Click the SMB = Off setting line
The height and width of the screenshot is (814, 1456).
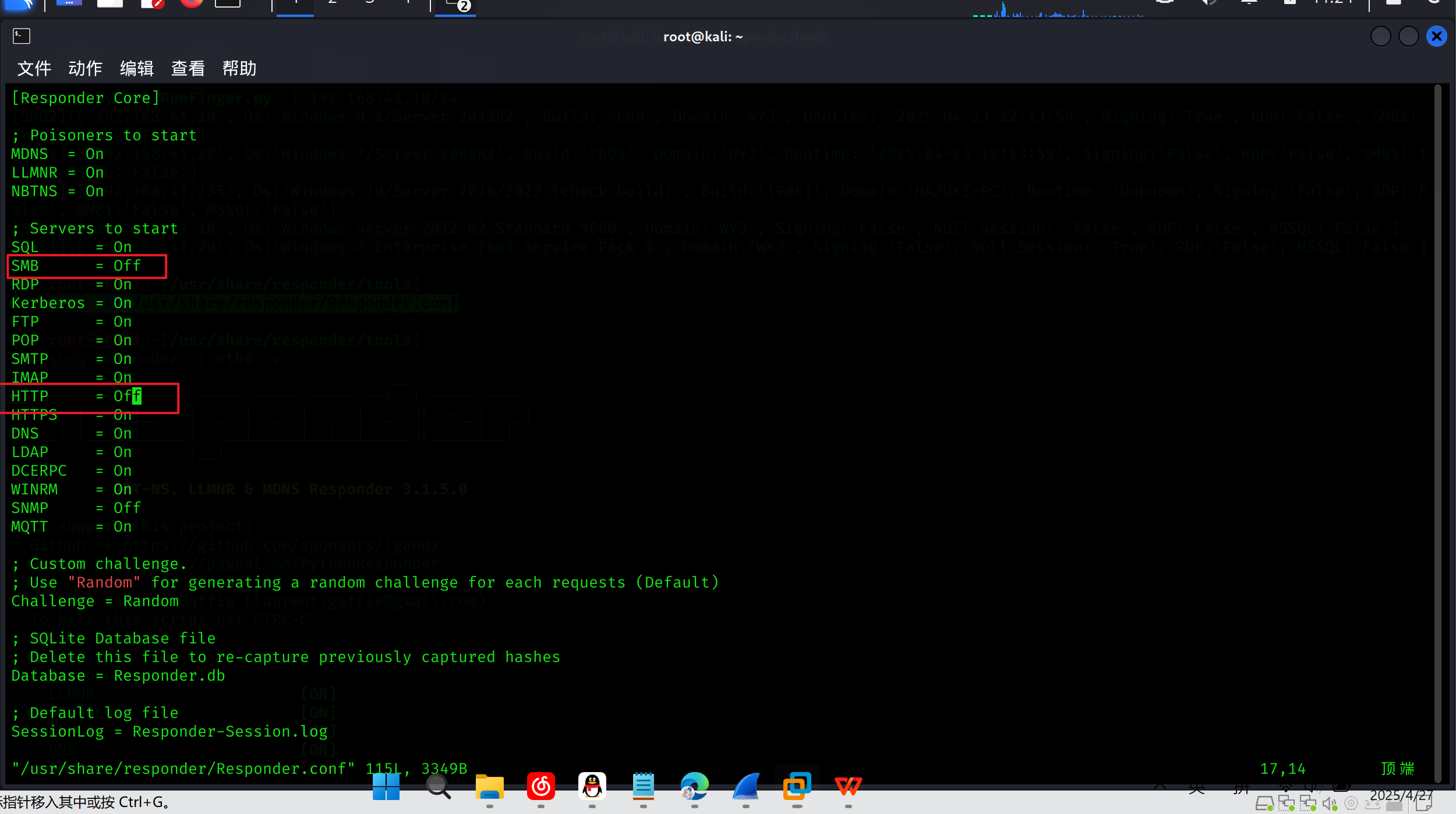(x=76, y=266)
